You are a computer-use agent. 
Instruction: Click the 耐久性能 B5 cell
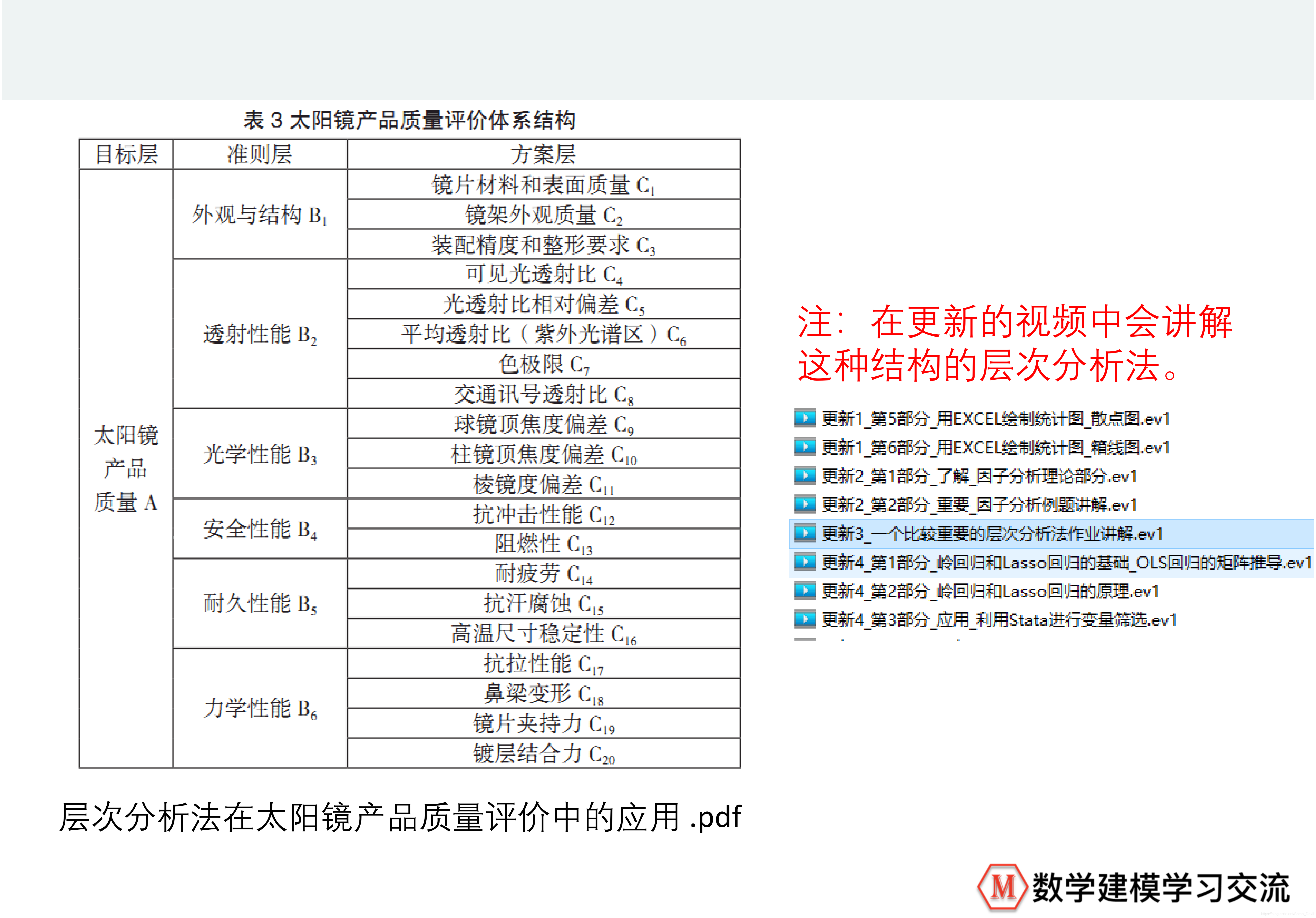(x=260, y=603)
